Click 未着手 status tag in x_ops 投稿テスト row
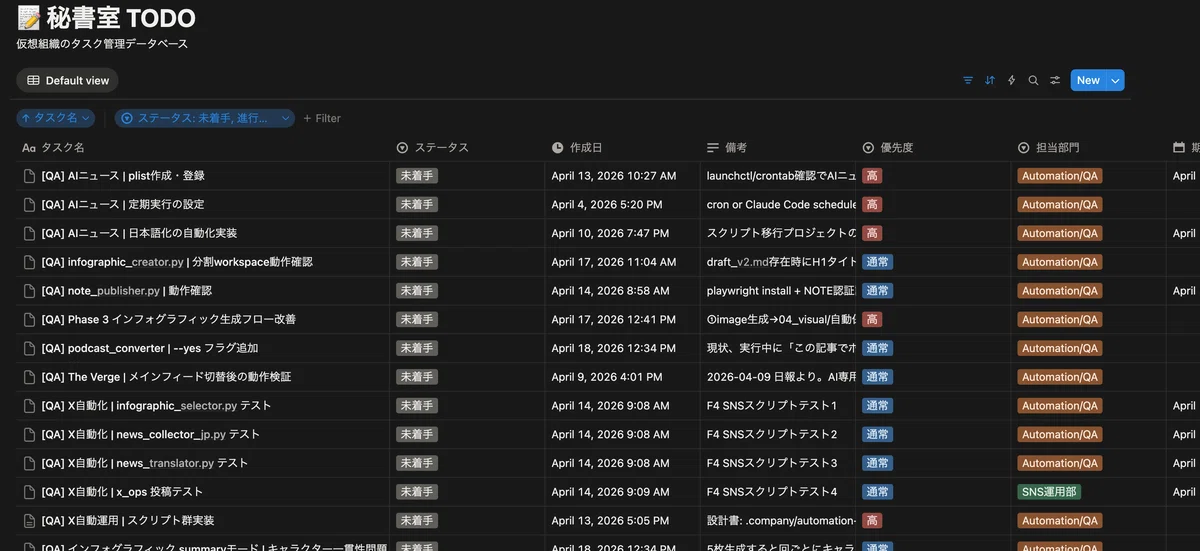 [417, 492]
